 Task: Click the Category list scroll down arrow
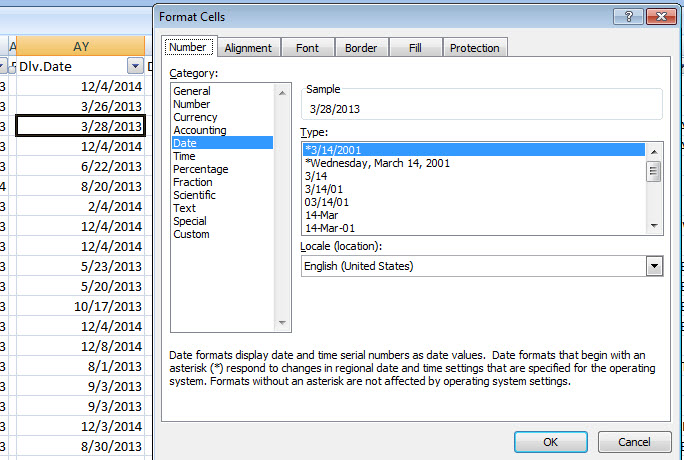281,323
